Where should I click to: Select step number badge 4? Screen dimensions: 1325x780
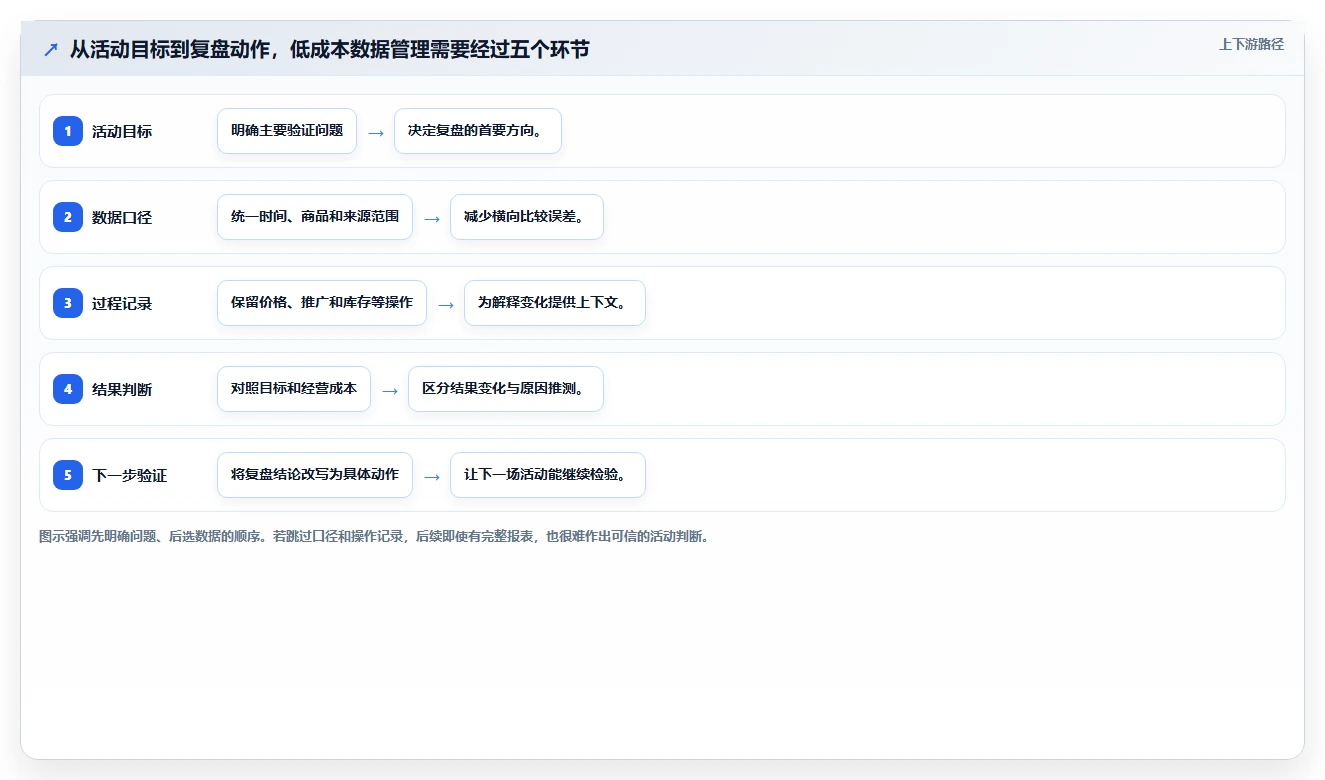point(68,389)
